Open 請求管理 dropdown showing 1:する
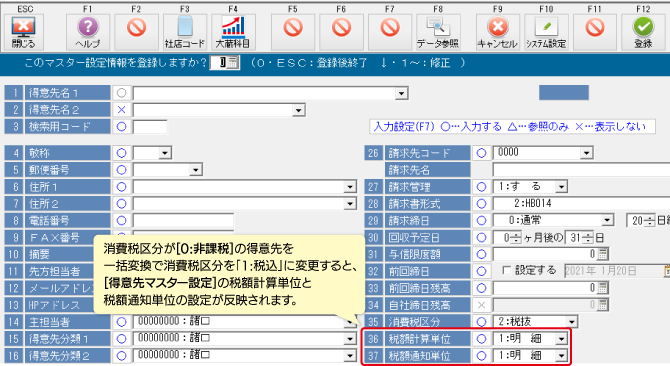The height and width of the screenshot is (366, 670). point(561,187)
